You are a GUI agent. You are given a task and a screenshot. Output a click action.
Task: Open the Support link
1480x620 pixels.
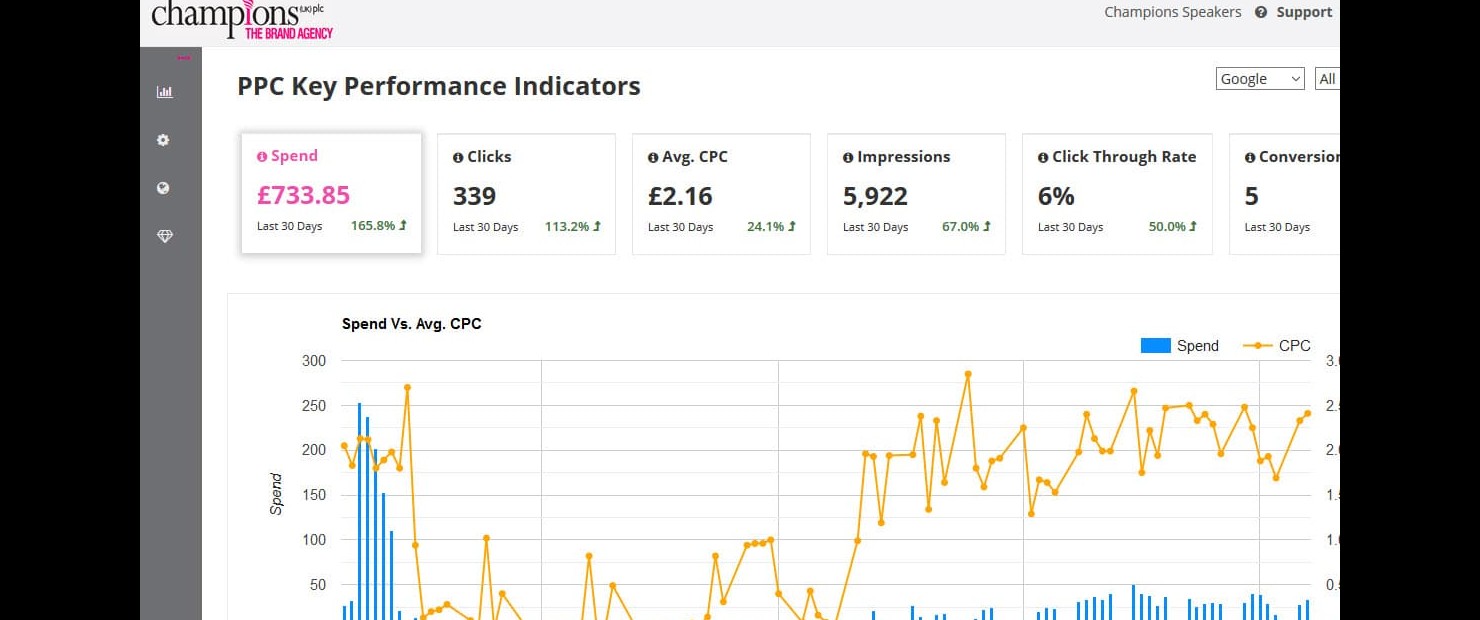pyautogui.click(x=1304, y=13)
